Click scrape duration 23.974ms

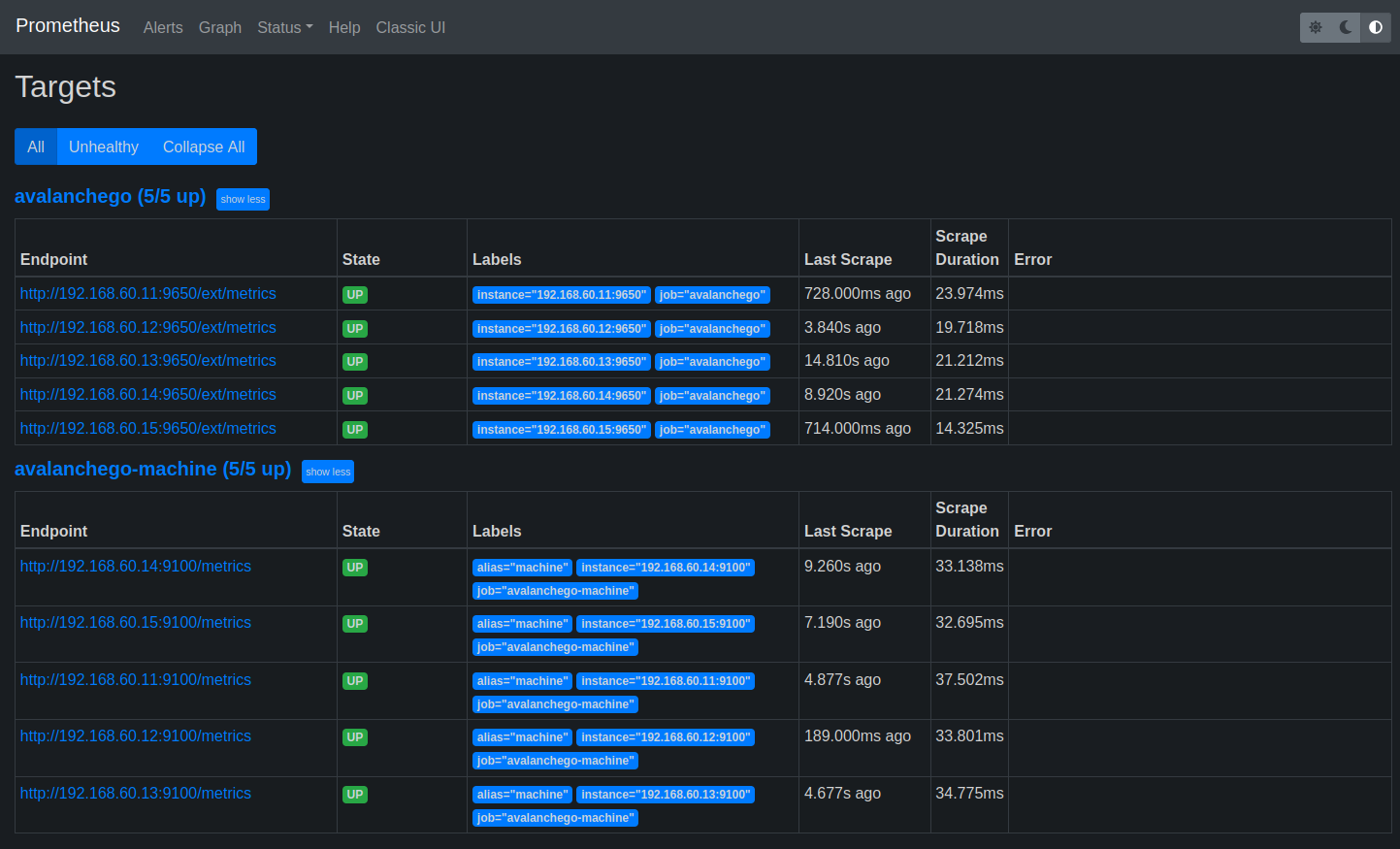pyautogui.click(x=969, y=294)
